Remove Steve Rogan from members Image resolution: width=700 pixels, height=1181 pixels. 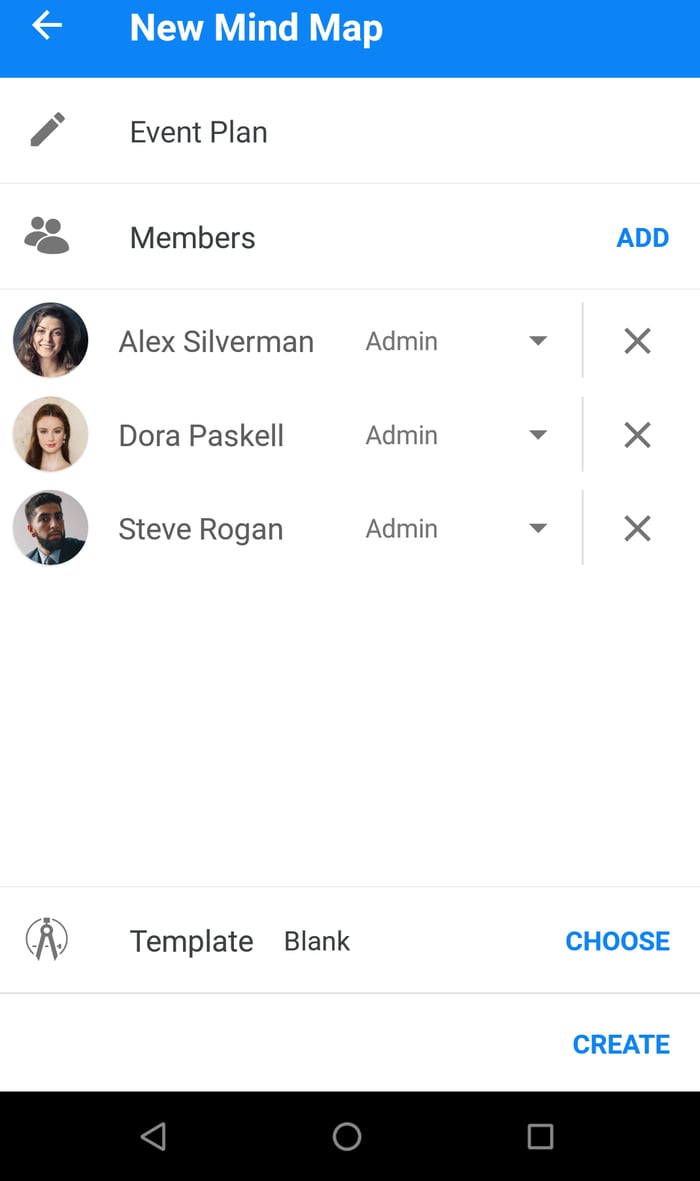(x=637, y=528)
